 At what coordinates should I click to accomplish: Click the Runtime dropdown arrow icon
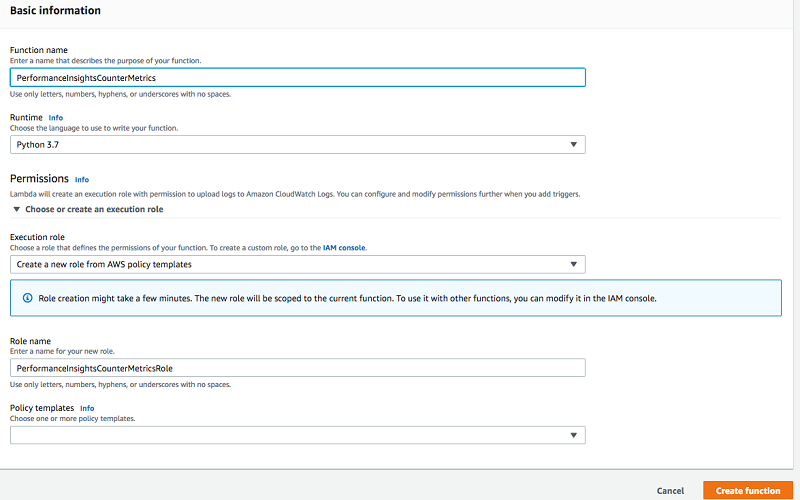pos(574,145)
